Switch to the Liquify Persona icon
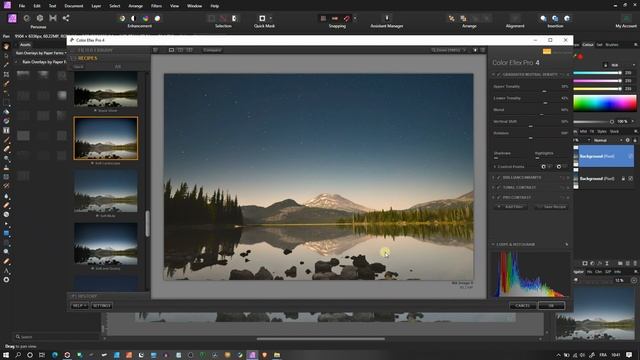Screen dimensions: 640x360 click(x=27, y=18)
